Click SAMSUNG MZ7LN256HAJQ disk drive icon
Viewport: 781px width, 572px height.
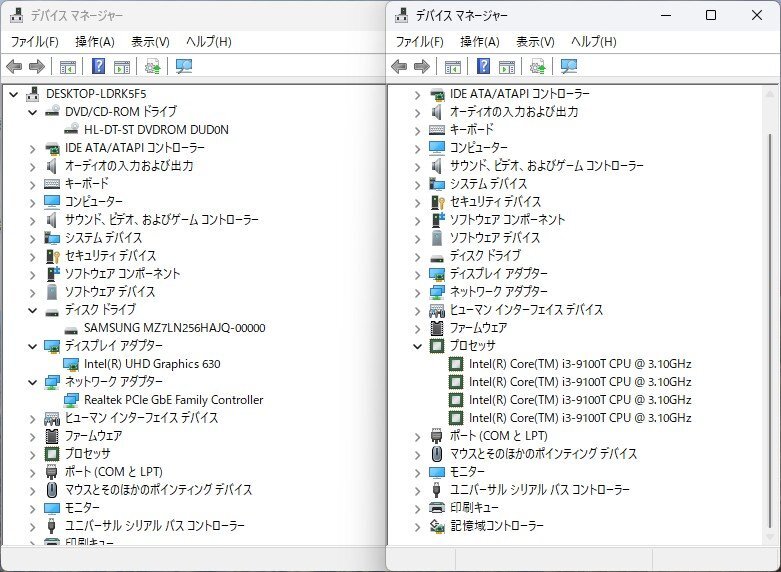click(71, 330)
